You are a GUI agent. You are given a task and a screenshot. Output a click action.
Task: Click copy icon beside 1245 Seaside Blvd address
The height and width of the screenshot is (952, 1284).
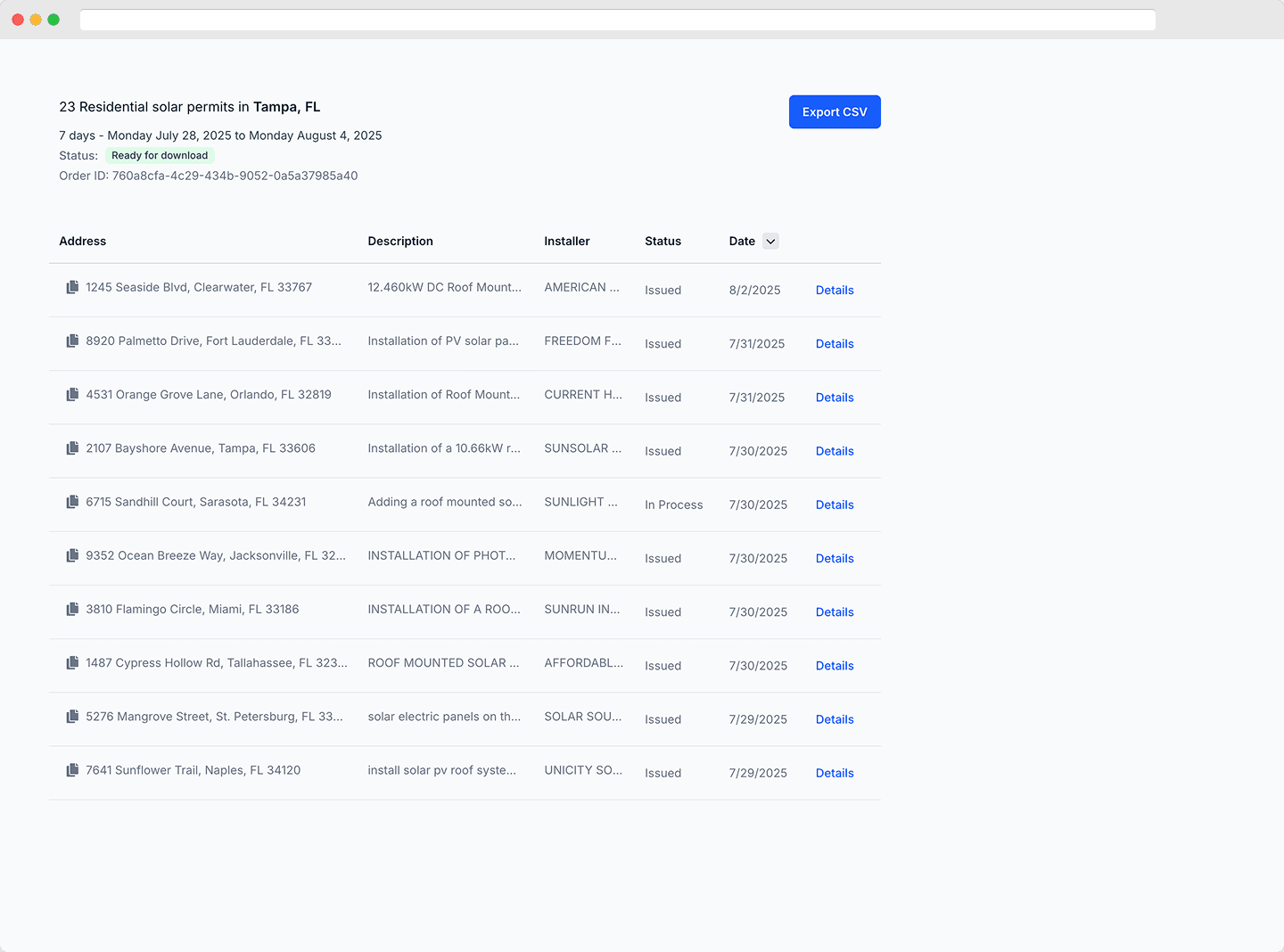[x=72, y=287]
